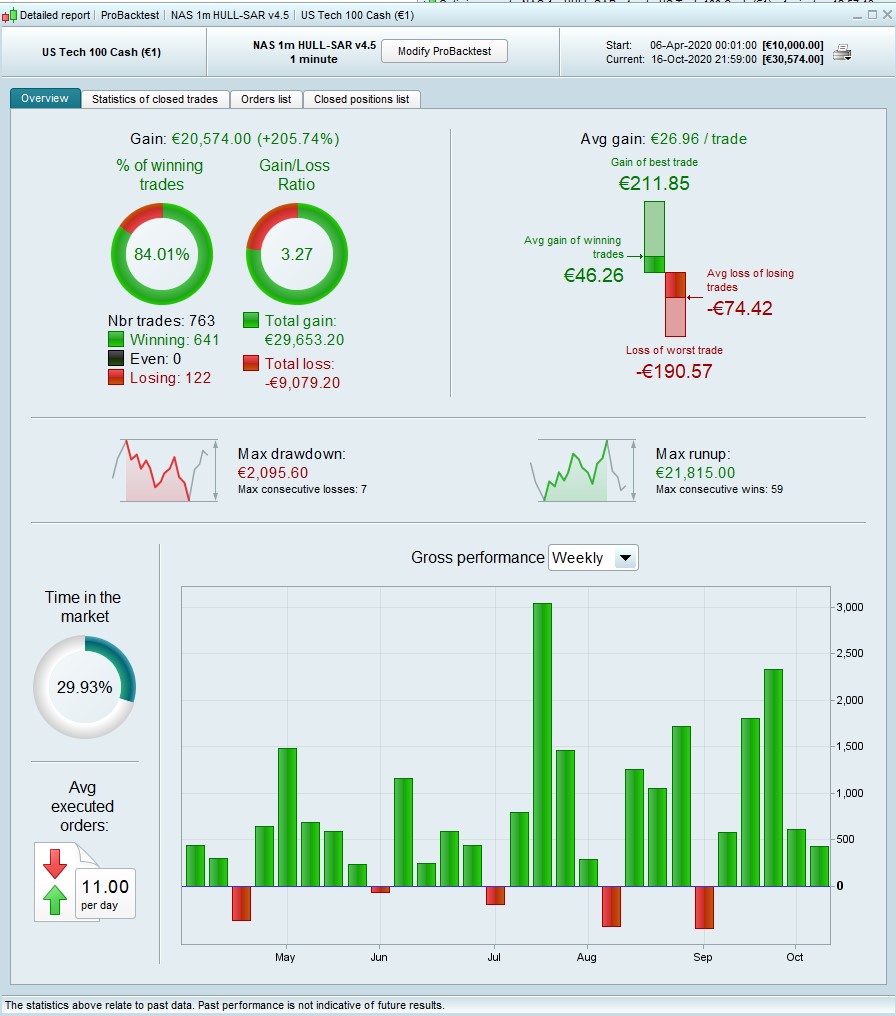
Task: Click the max runup green chart thumbnail
Action: [583, 471]
